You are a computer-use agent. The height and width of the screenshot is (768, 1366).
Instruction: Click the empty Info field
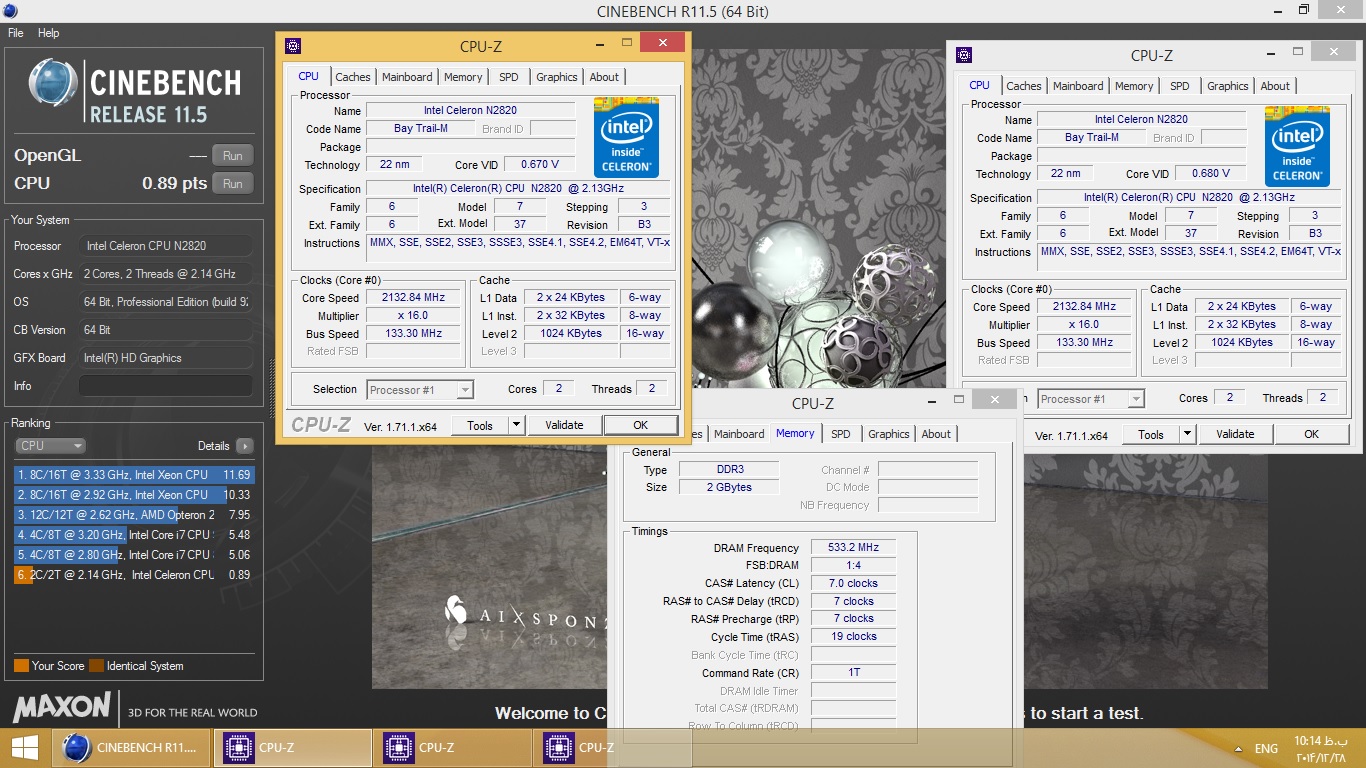click(166, 386)
